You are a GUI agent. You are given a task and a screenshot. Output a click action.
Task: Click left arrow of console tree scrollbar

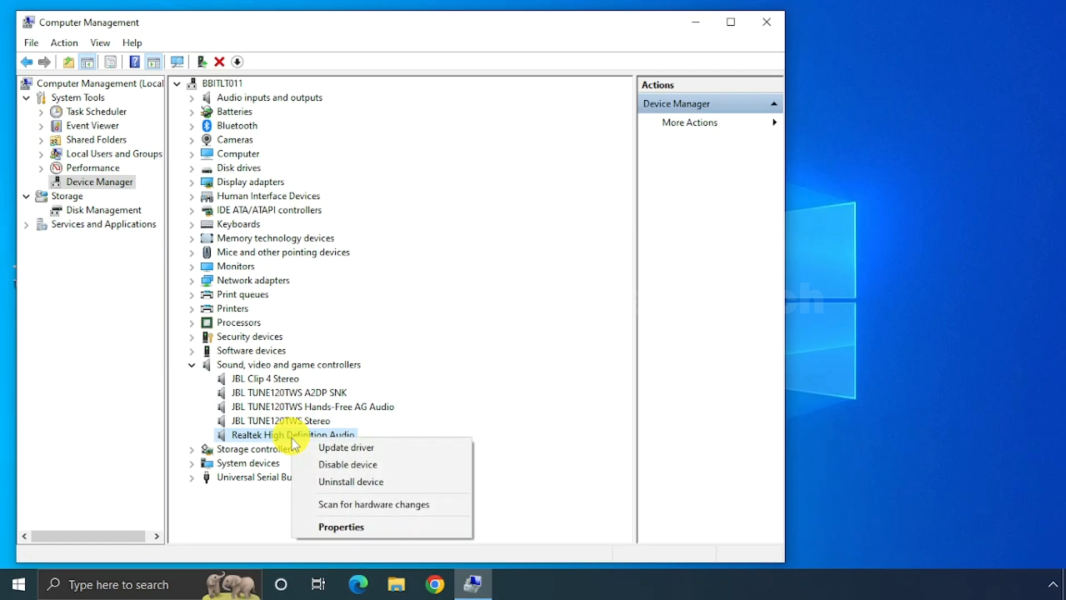pyautogui.click(x=24, y=536)
